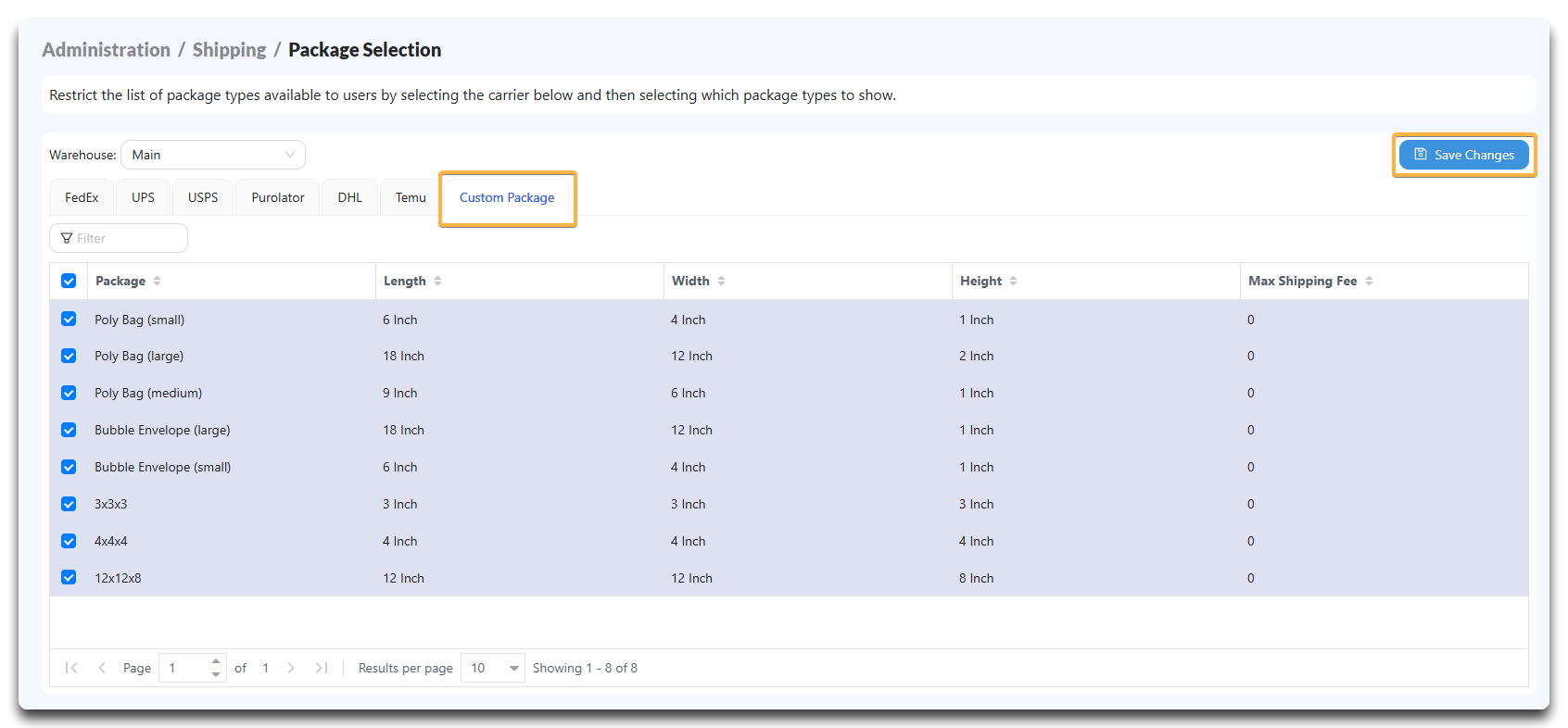Switch to the Purolator tab
Screen dimensions: 1568x728
click(x=278, y=197)
